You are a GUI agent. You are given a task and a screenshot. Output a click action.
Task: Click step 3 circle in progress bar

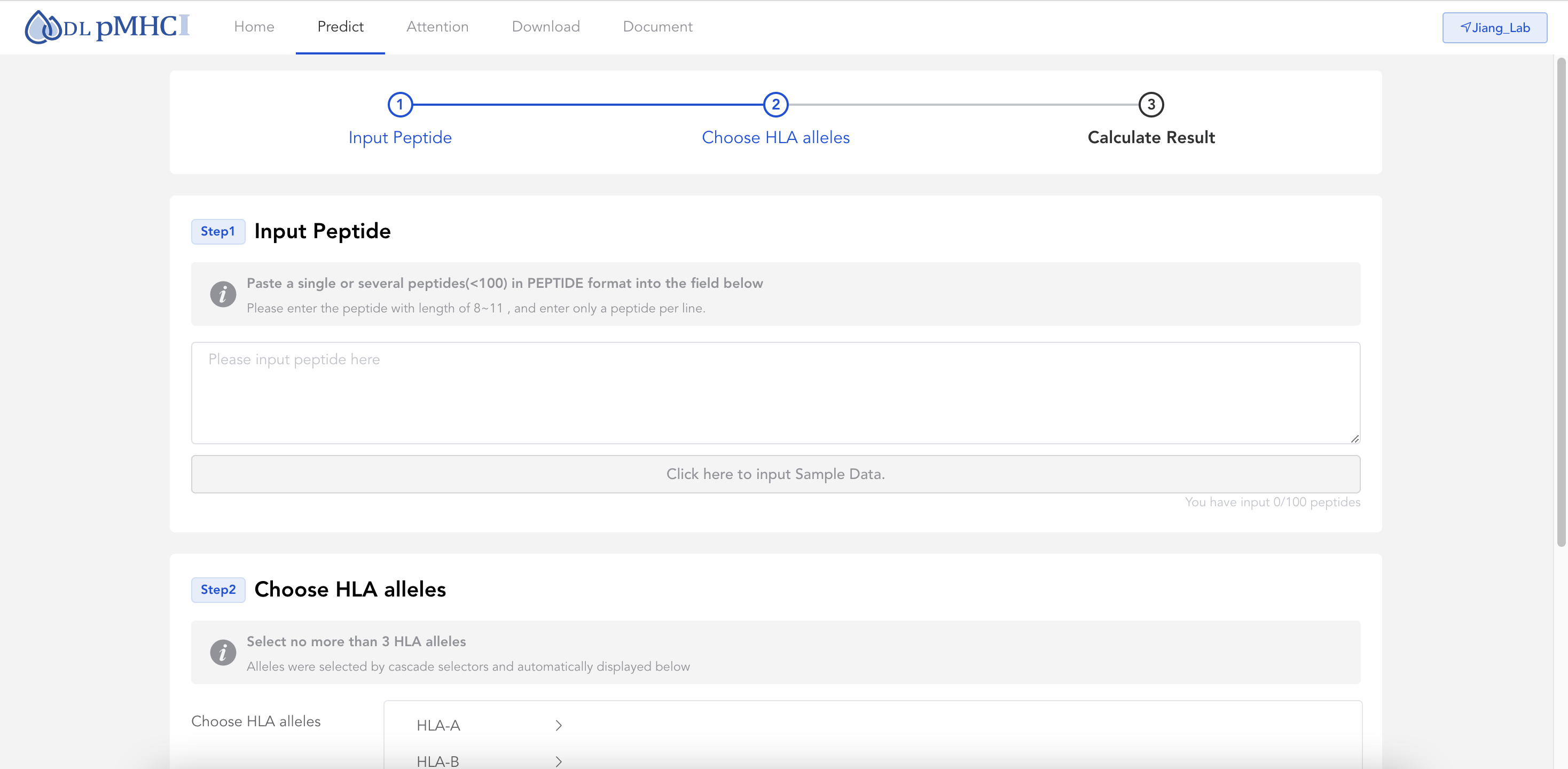(x=1151, y=105)
